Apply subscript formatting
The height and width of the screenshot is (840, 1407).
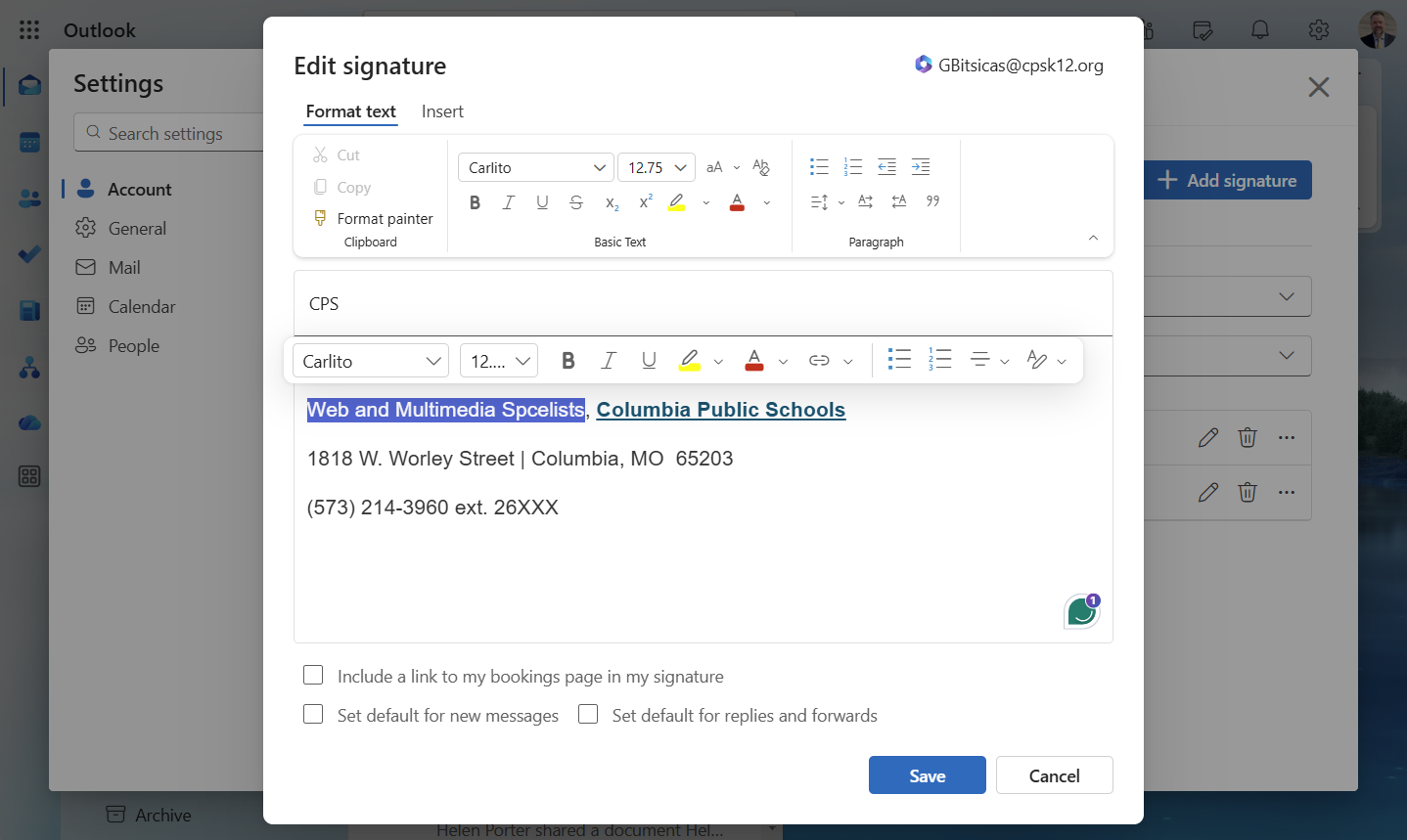coord(612,202)
